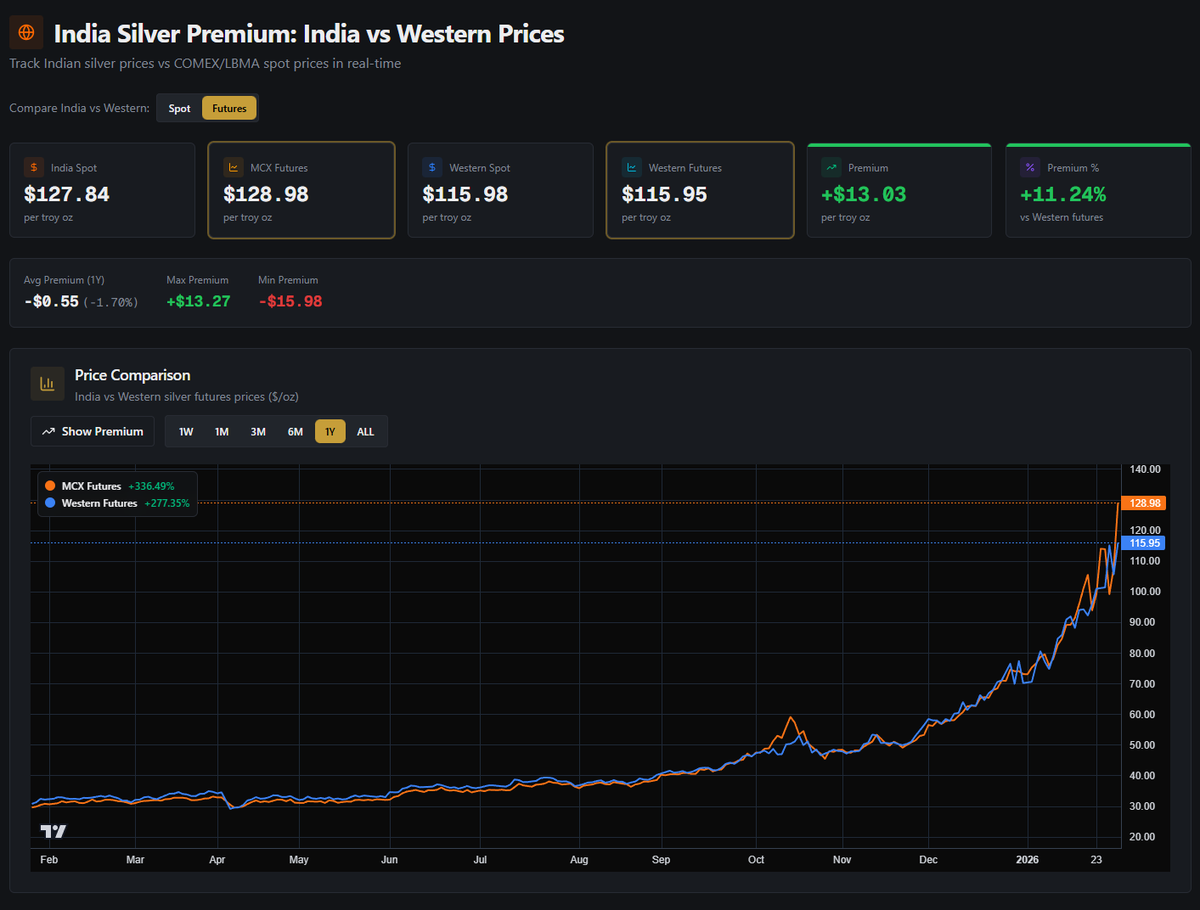Click the +$13.03 premium value

[863, 194]
